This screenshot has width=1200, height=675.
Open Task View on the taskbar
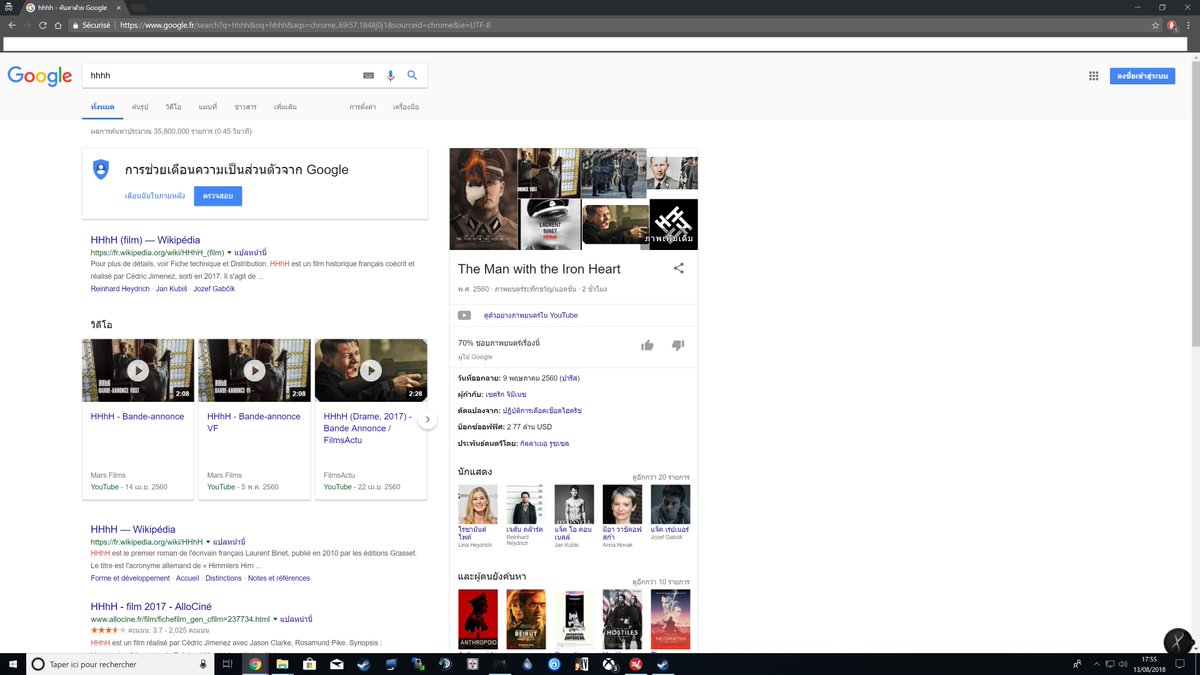pos(227,664)
